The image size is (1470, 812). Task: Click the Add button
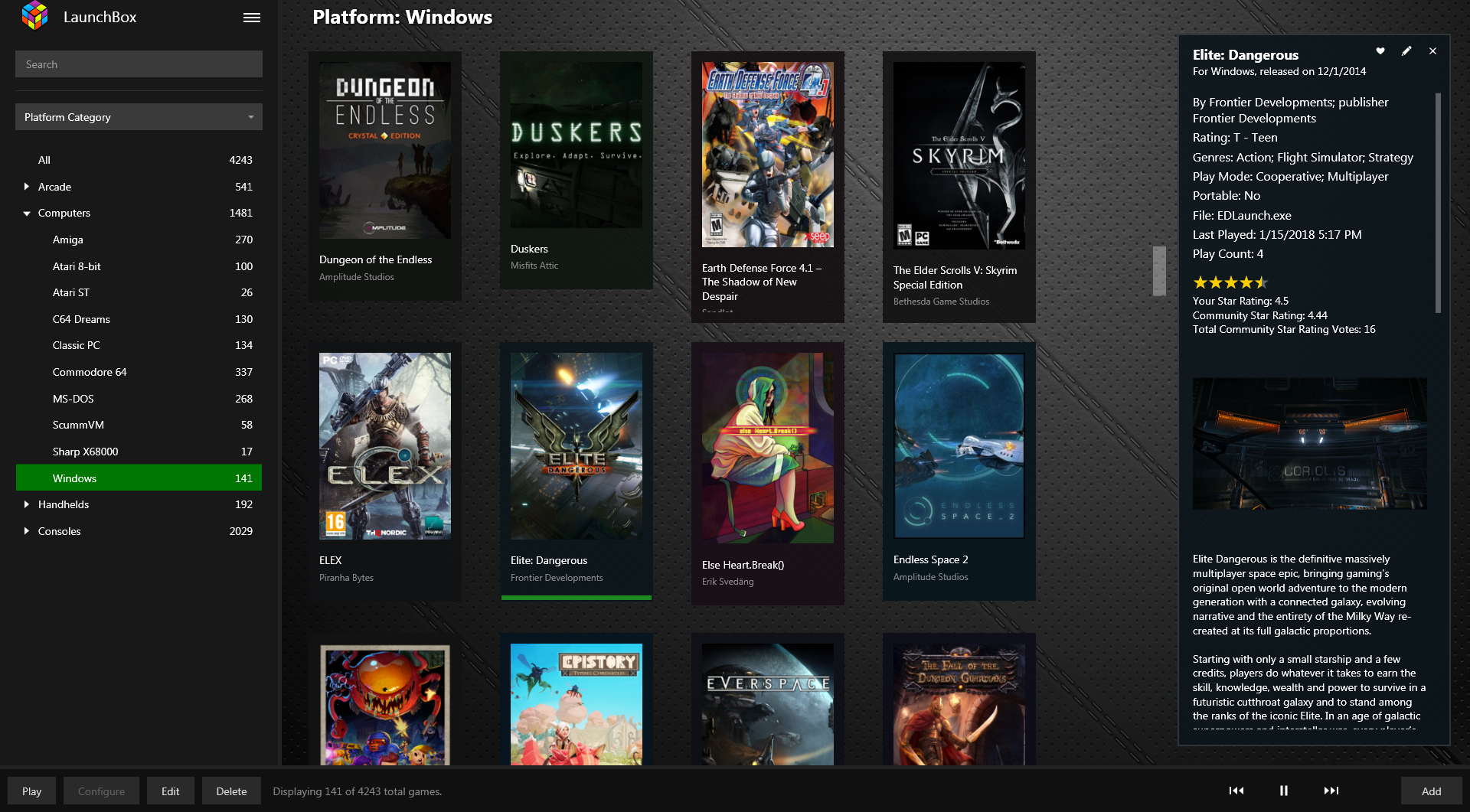pos(1431,791)
